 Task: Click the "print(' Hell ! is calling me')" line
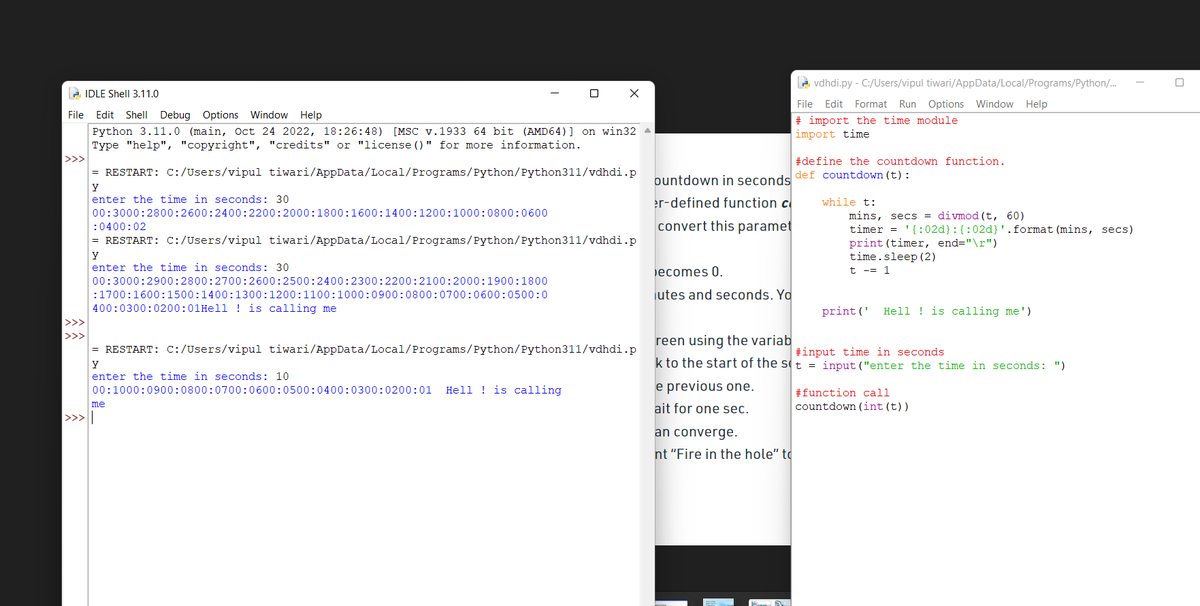(927, 311)
